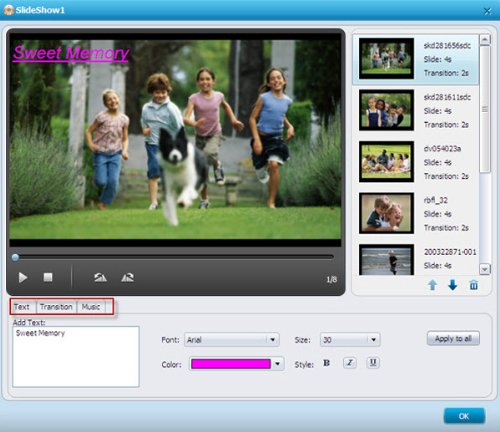The image size is (500, 432).
Task: Click the Apply to all button
Action: click(x=453, y=338)
